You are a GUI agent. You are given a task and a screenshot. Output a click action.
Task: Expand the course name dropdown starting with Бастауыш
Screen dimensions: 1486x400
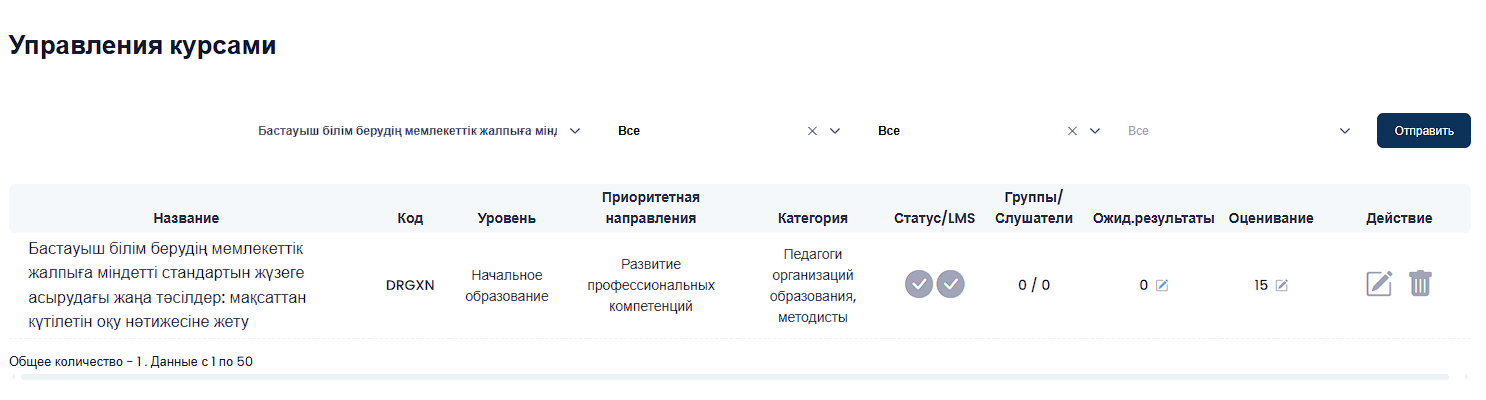coord(575,131)
